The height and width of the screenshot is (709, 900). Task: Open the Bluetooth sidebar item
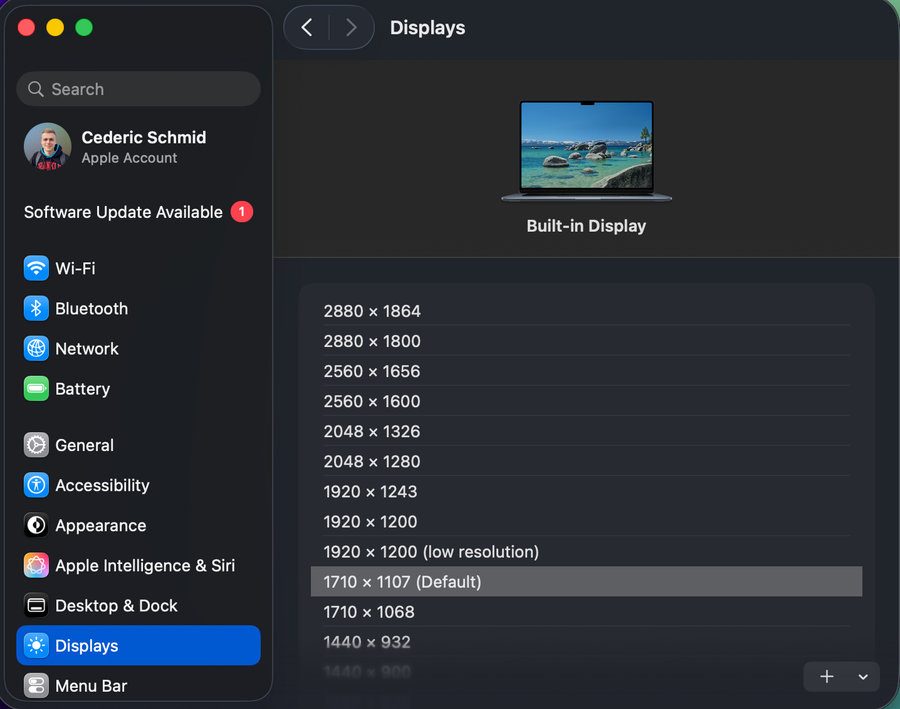point(138,308)
